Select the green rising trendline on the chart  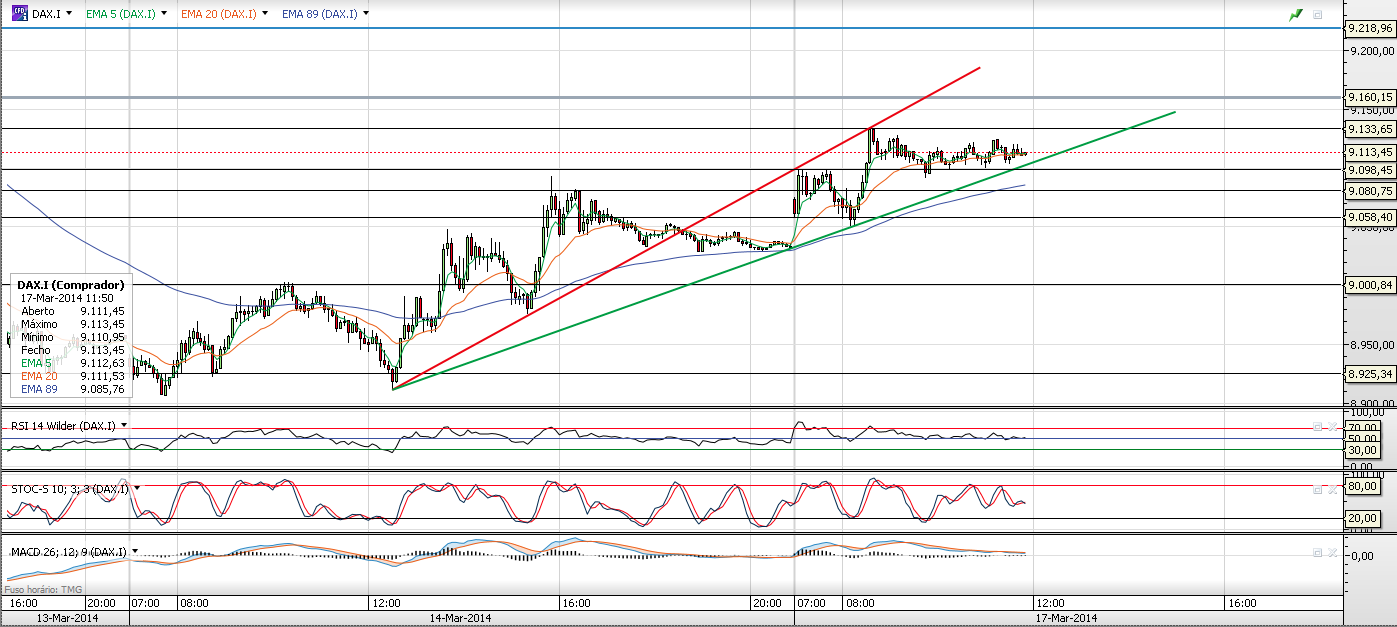tap(784, 250)
